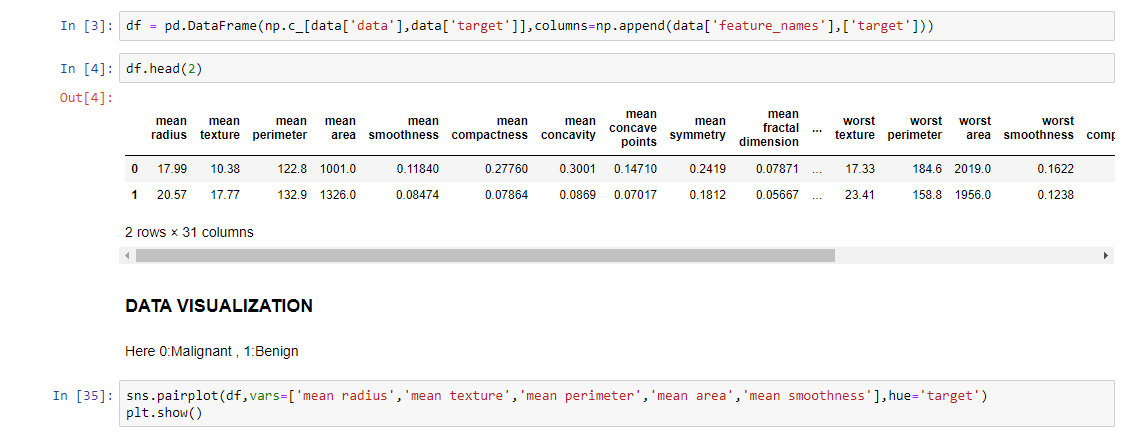Click the right arrow of the horizontal scrollbar

[1105, 255]
